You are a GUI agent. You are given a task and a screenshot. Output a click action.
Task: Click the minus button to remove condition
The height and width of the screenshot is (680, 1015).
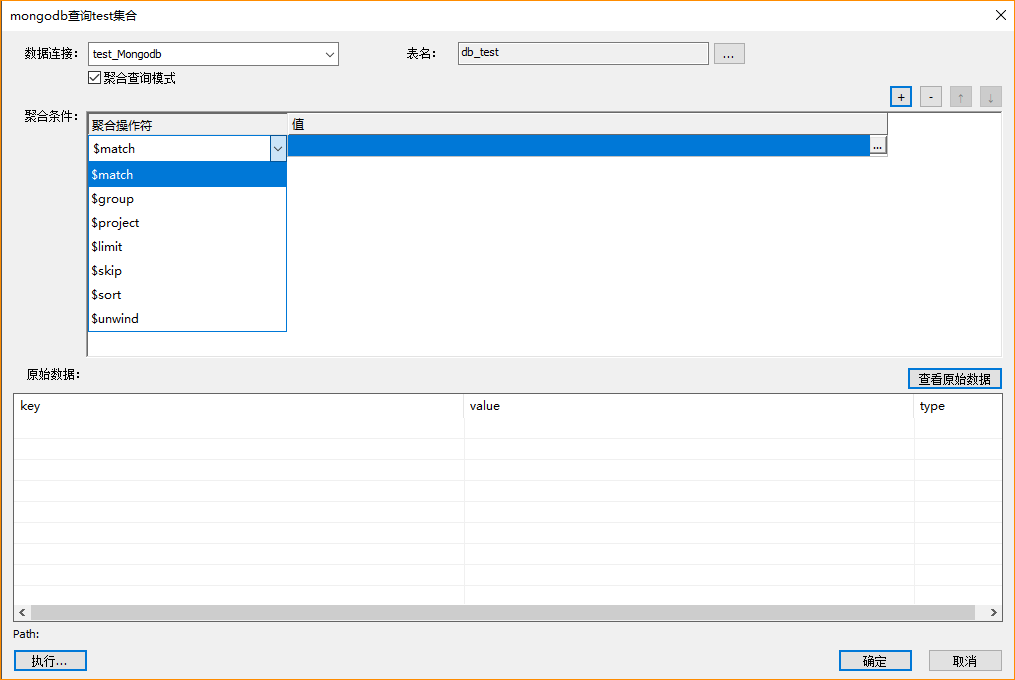coord(930,97)
